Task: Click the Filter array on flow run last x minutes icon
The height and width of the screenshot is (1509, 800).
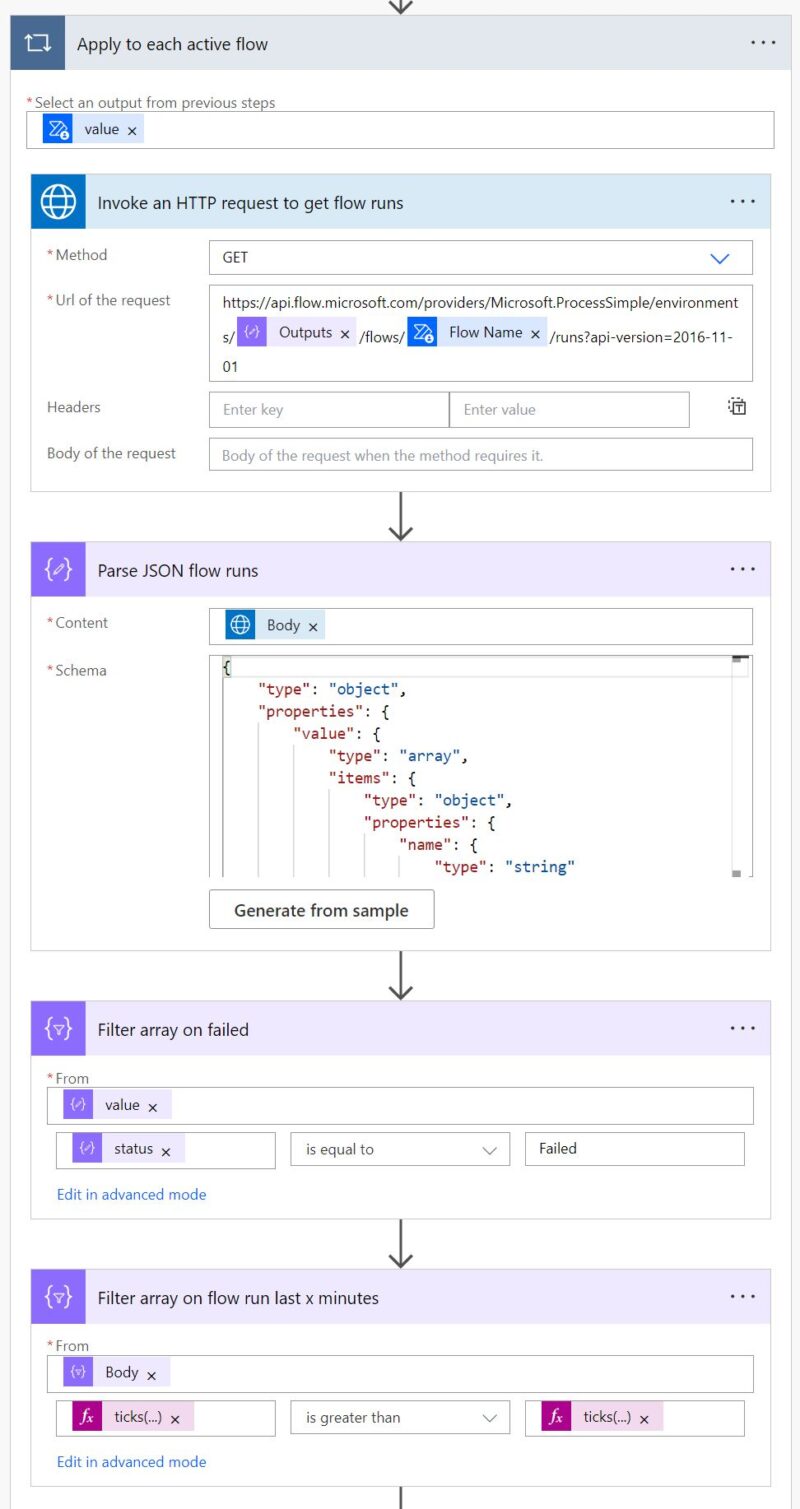Action: click(x=57, y=1297)
